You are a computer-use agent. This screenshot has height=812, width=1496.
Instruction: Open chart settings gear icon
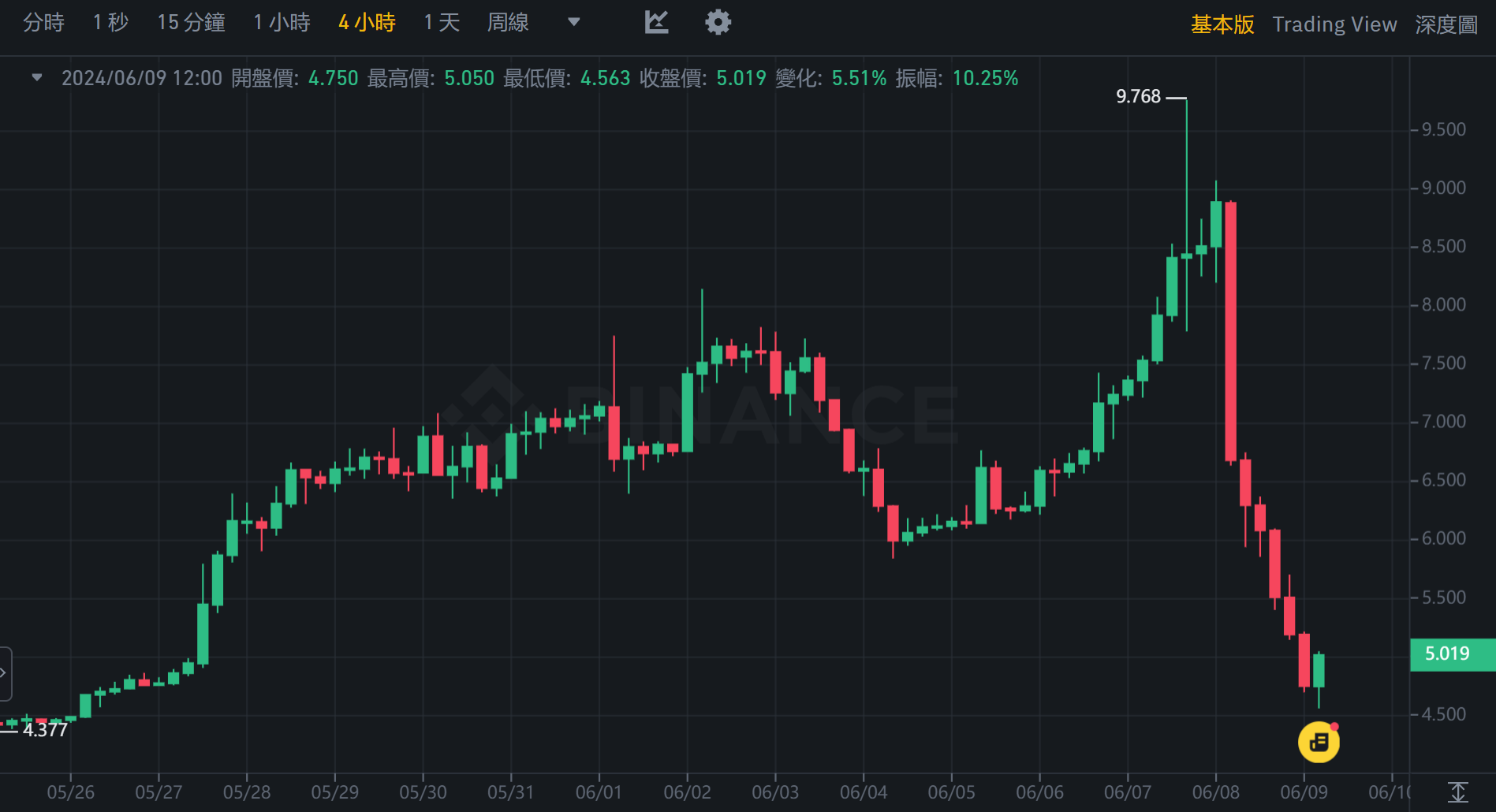pos(718,22)
